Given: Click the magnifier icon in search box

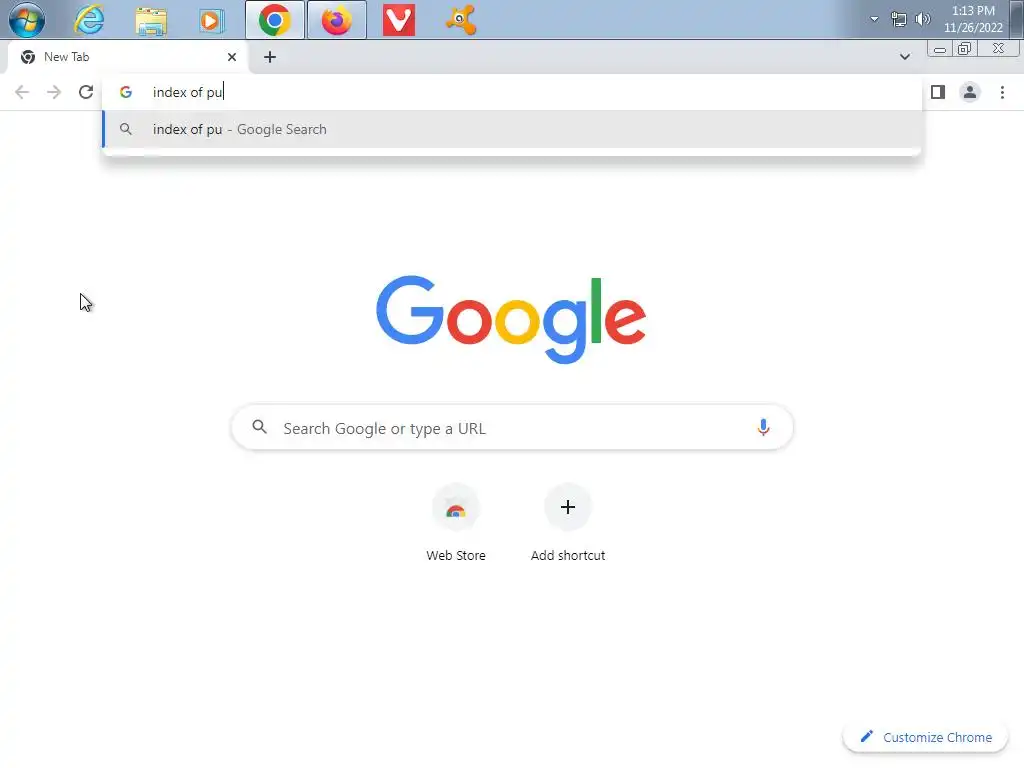Looking at the screenshot, I should (259, 427).
